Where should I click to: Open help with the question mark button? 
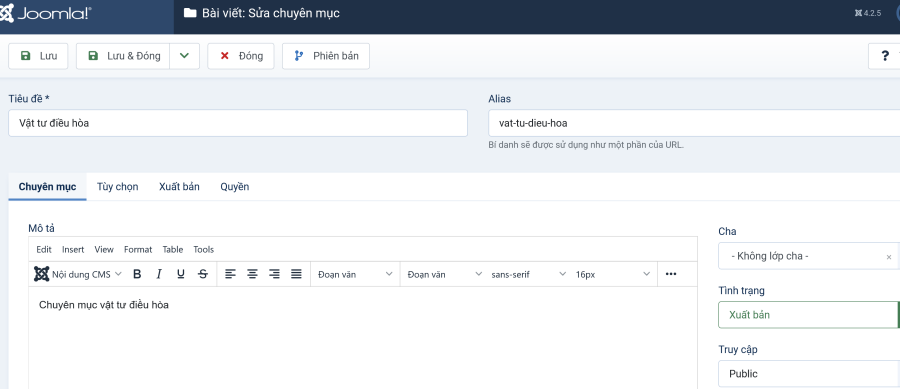[x=884, y=56]
